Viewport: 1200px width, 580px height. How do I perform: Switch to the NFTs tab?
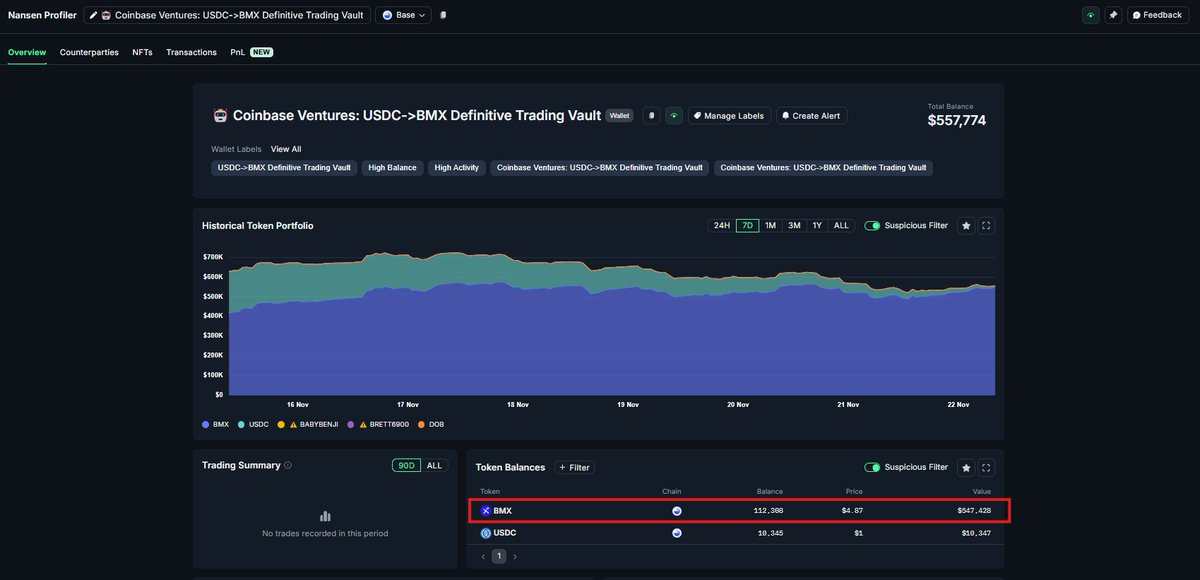coord(142,52)
